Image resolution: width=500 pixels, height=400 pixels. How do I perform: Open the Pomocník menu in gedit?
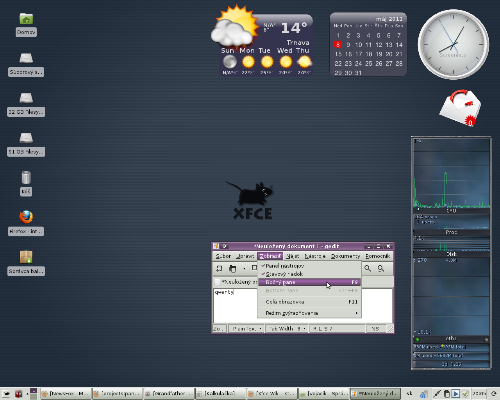pyautogui.click(x=378, y=256)
